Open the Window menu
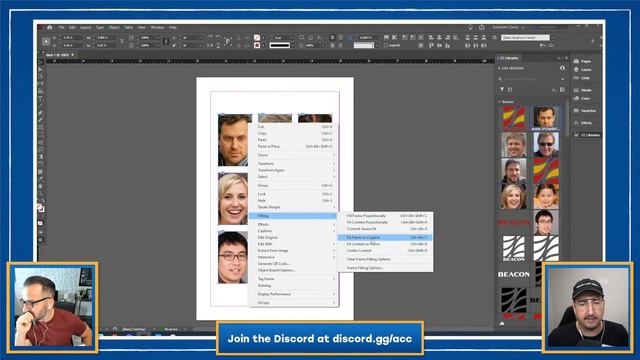This screenshot has height=360, width=640. pos(157,27)
